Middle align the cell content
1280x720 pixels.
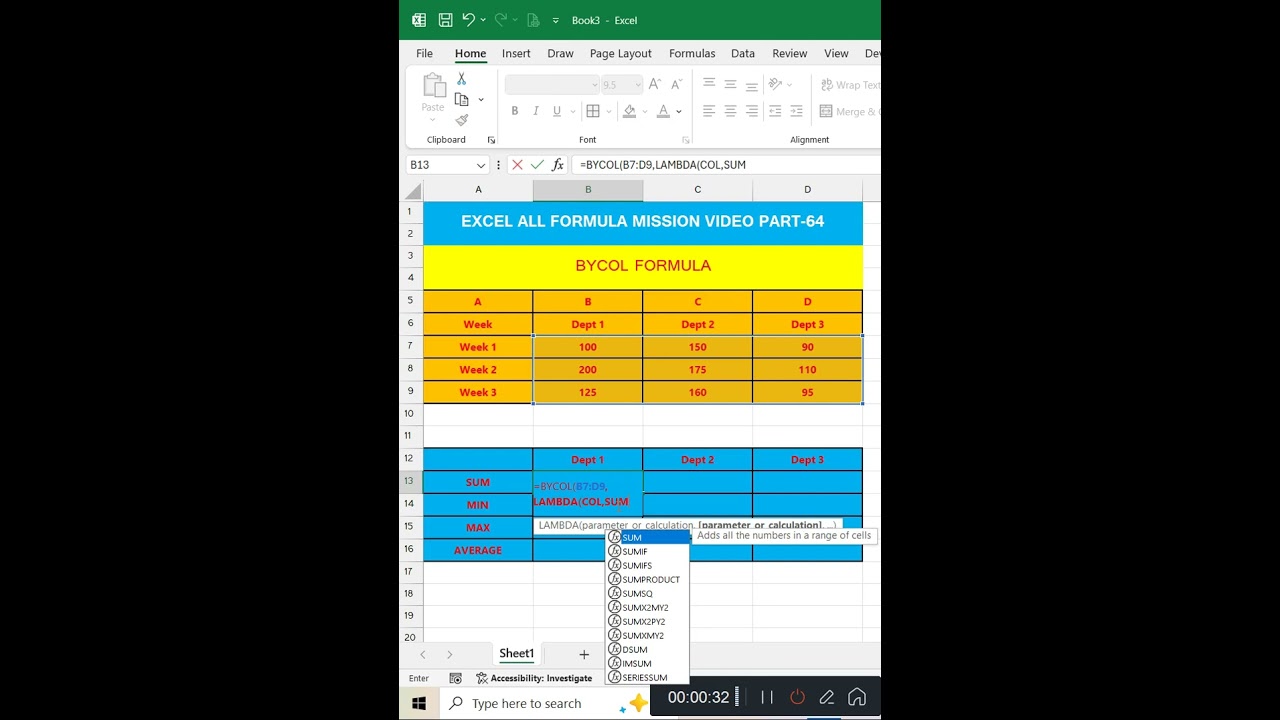click(x=730, y=84)
